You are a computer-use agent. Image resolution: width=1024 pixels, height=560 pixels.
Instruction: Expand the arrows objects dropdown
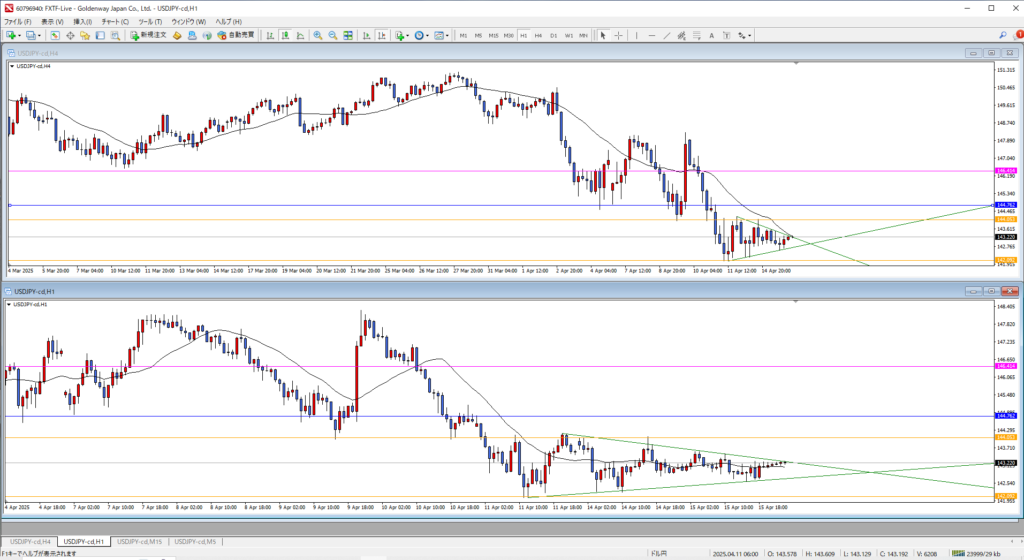750,36
